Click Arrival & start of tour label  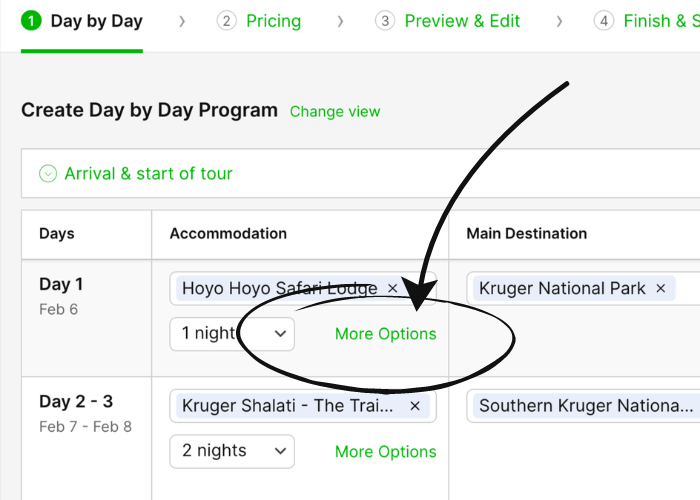148,174
